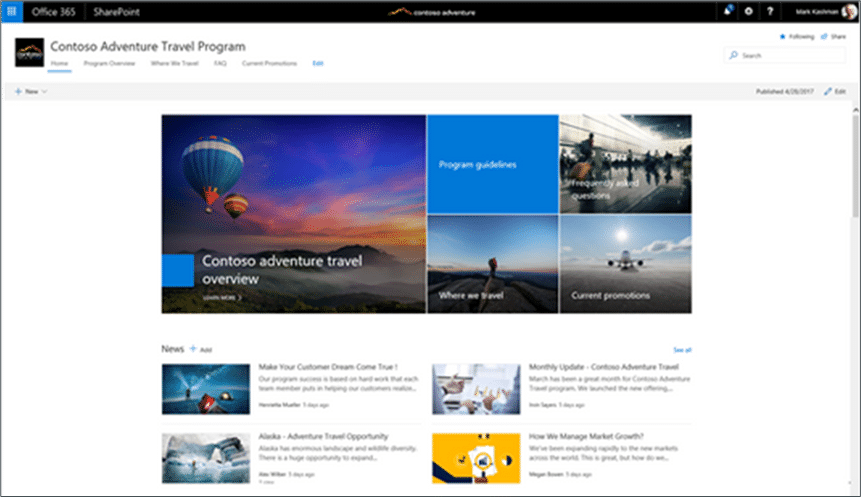Open the Current promotions airplane tile
Viewport: 861px width, 497px height.
coord(625,264)
